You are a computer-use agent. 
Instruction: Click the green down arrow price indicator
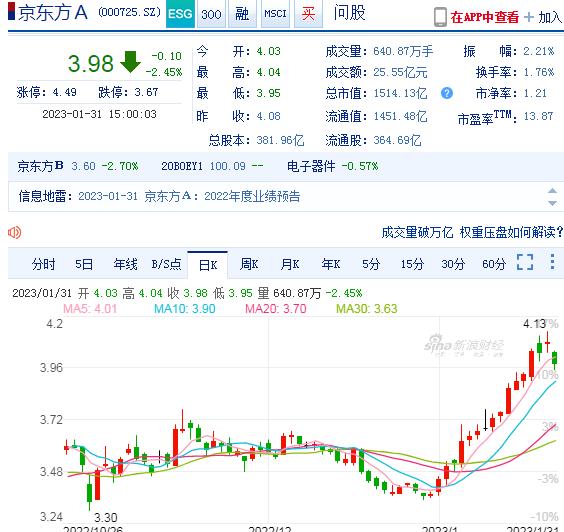(130, 62)
